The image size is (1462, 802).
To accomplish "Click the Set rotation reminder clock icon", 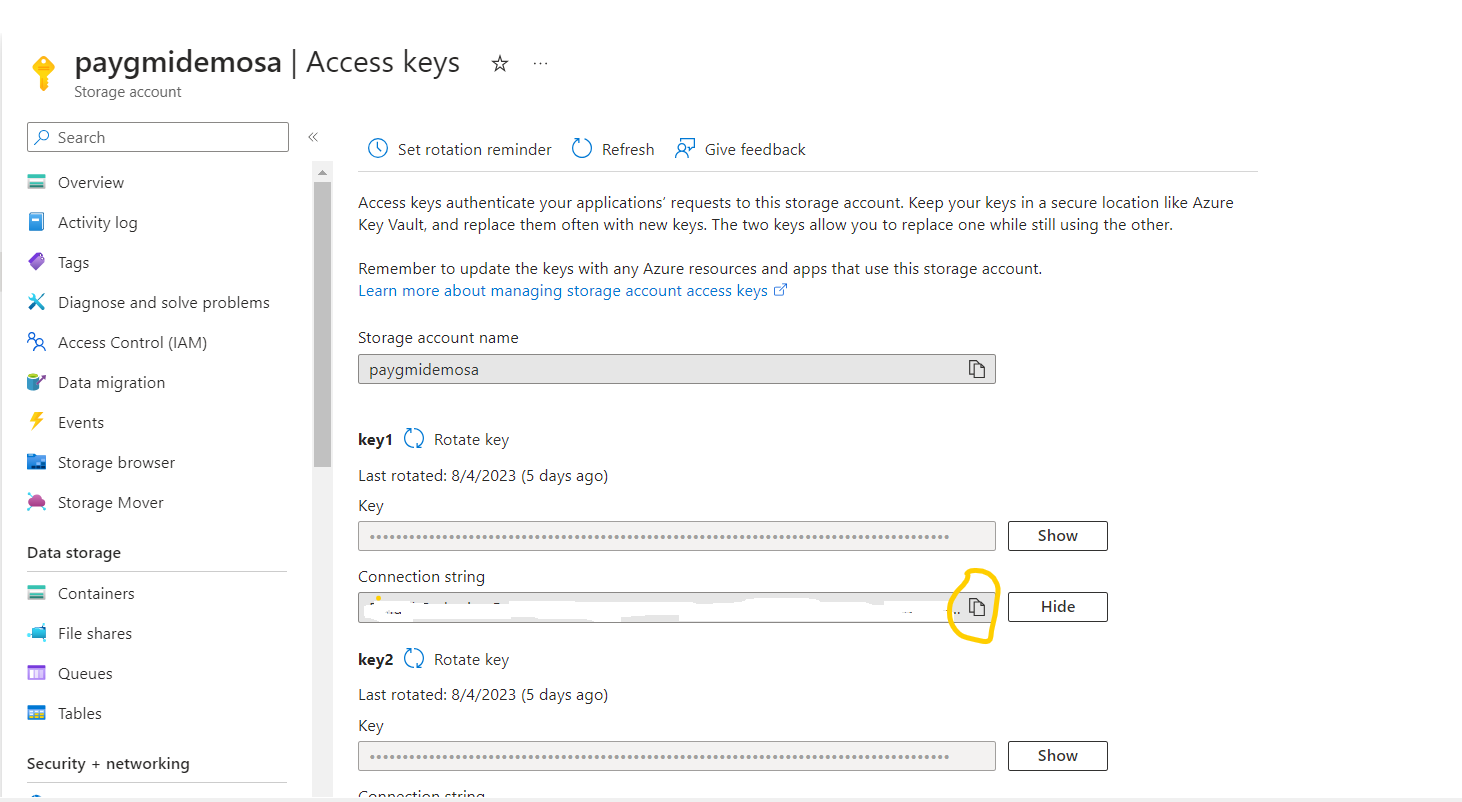I will 378,149.
